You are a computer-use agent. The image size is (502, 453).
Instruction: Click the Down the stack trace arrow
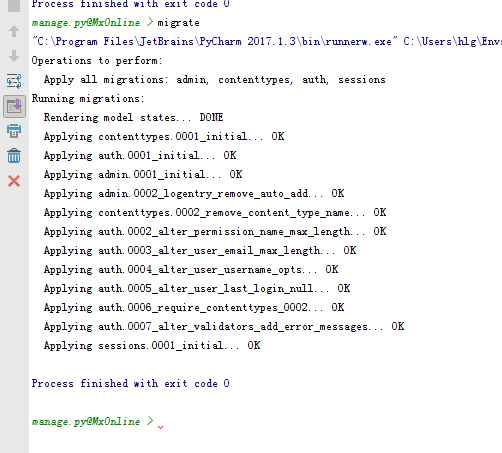pyautogui.click(x=14, y=56)
